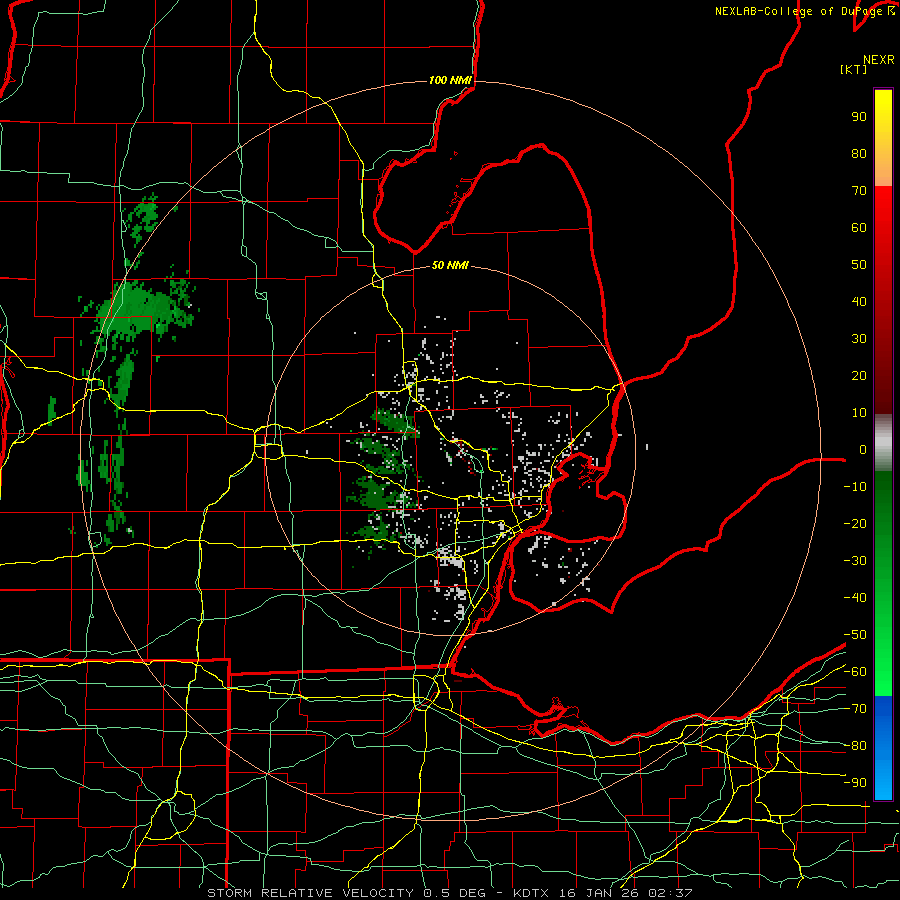Click the -10 value on the velocity scale

pyautogui.click(x=855, y=487)
